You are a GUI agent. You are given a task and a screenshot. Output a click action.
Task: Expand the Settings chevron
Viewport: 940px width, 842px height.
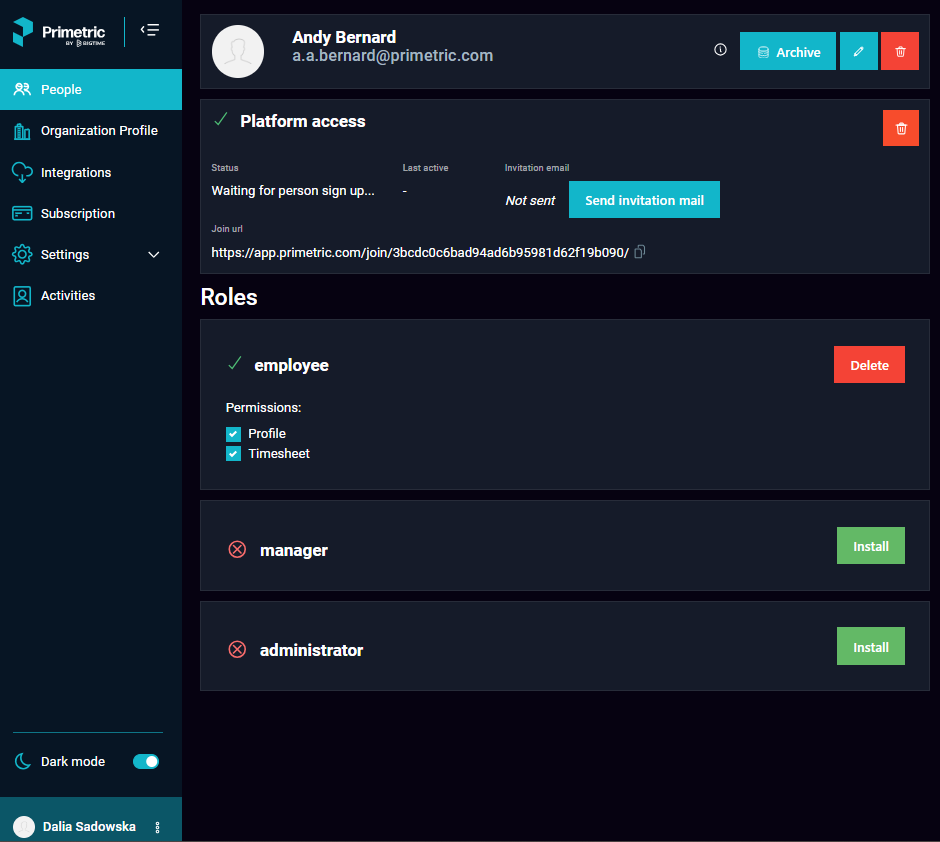[153, 255]
